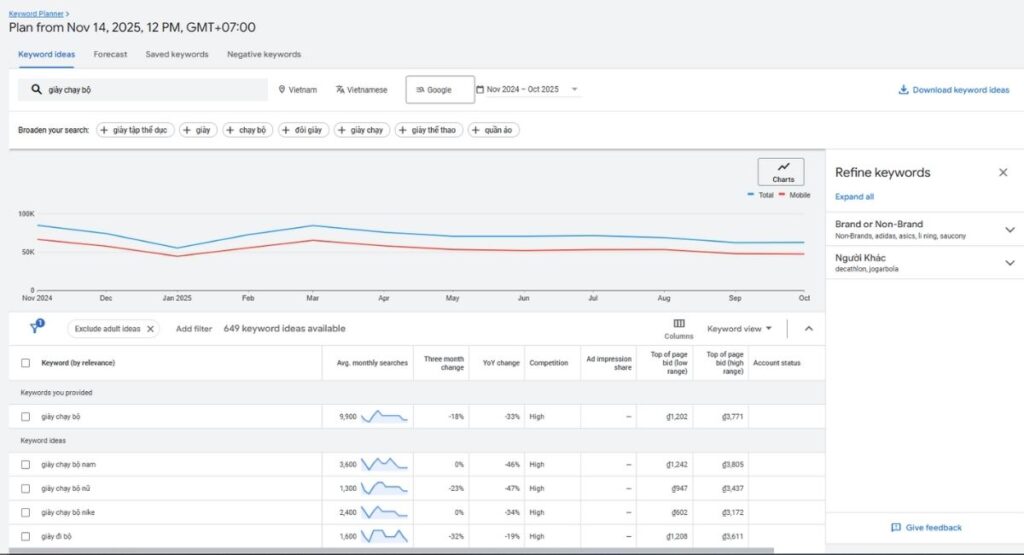Screen dimensions: 1024x555
Task: Expand the Brand or Non-Brand section
Action: [x=1009, y=229]
